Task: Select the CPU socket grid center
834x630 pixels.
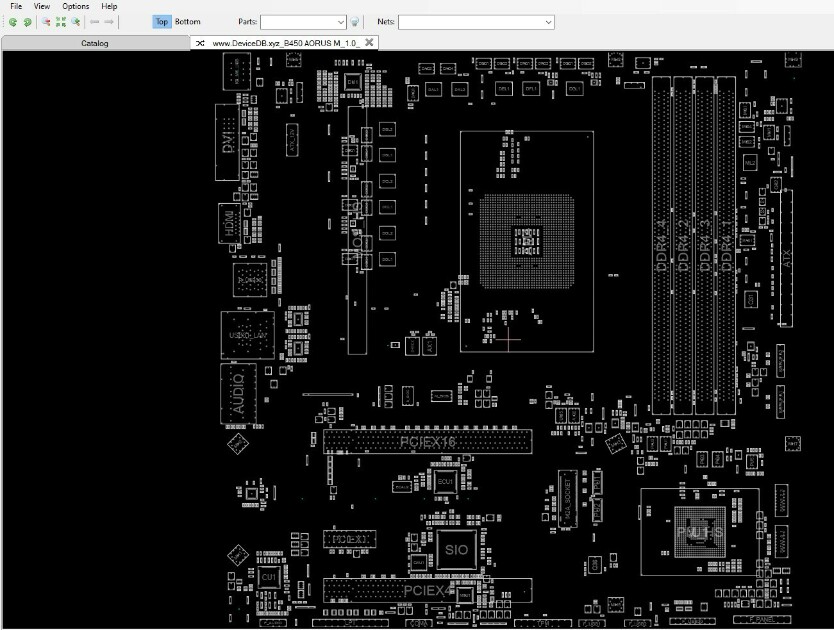Action: pos(527,241)
